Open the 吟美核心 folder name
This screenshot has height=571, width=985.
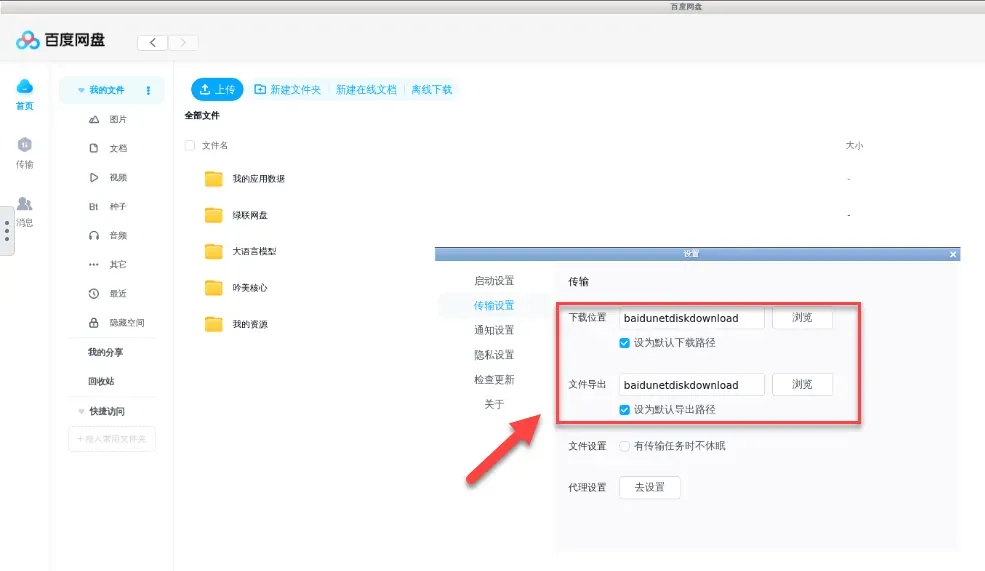click(250, 288)
